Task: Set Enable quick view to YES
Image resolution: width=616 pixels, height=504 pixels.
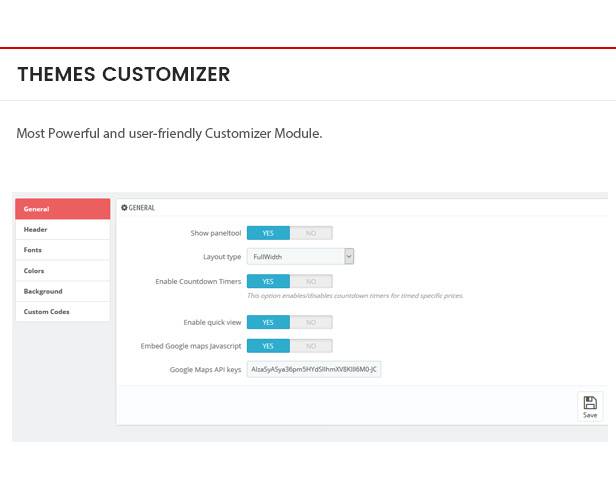Action: click(x=268, y=322)
